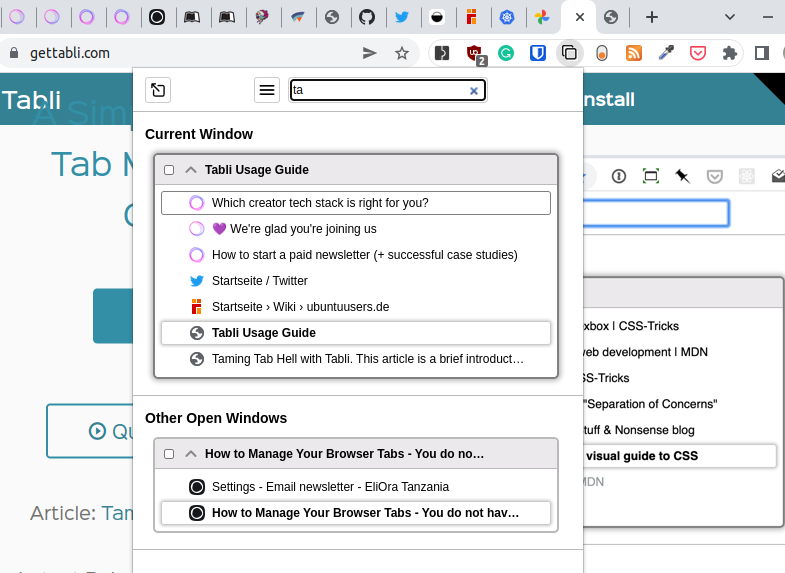Open the Pocket extension icon
Image resolution: width=785 pixels, height=573 pixels.
(698, 53)
